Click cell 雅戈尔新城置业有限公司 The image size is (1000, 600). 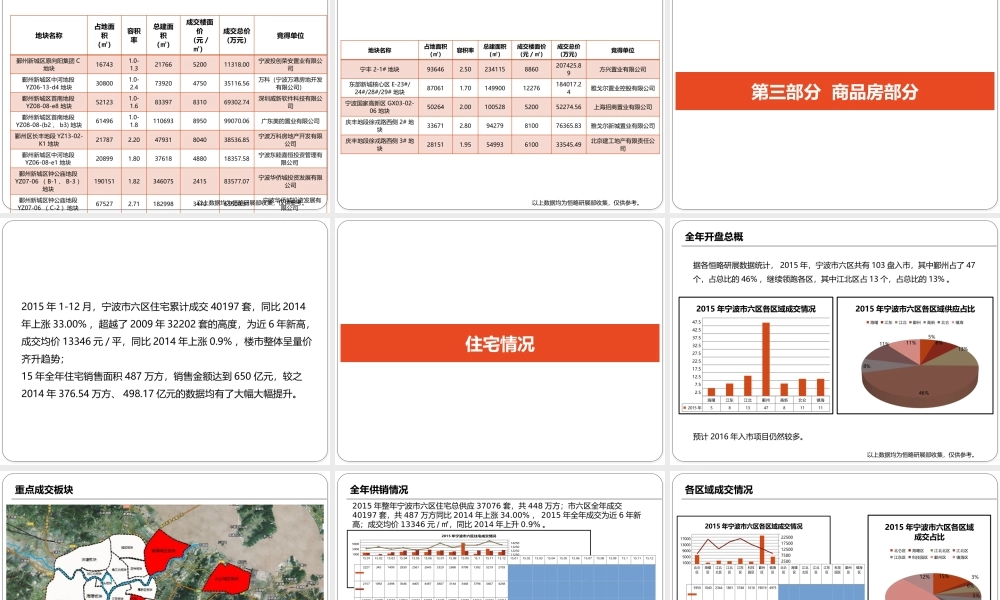click(x=622, y=126)
